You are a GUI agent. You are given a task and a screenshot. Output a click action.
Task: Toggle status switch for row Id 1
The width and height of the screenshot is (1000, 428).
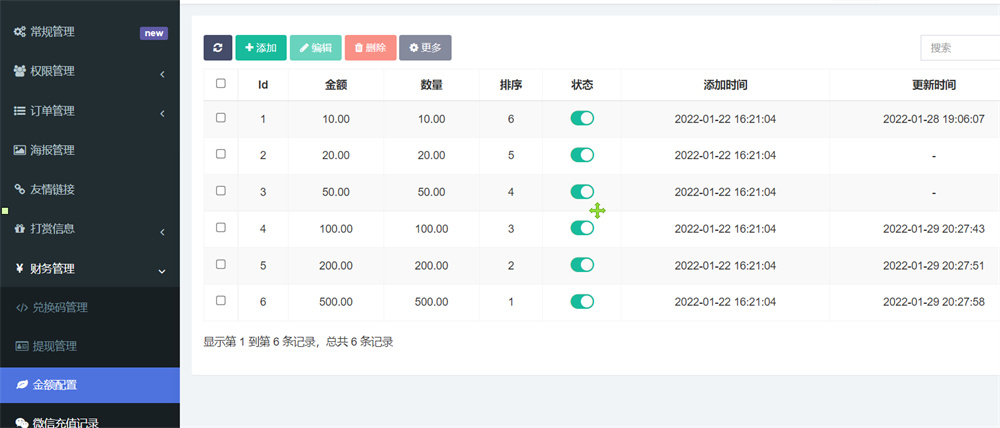pyautogui.click(x=582, y=118)
